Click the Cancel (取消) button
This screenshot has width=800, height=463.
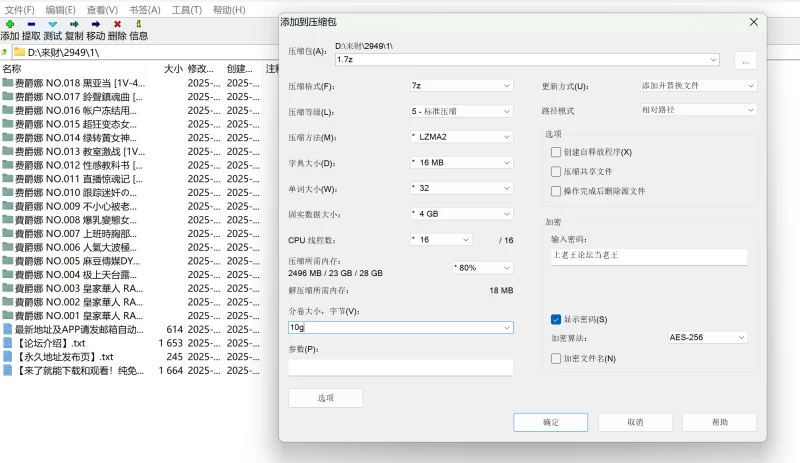tap(635, 422)
